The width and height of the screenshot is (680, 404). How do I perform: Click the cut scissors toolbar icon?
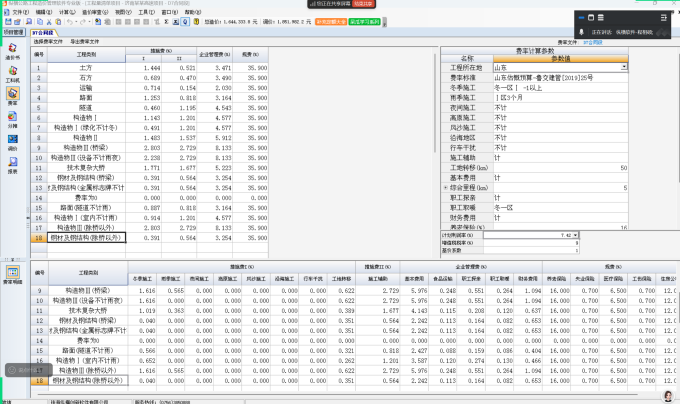click(49, 22)
